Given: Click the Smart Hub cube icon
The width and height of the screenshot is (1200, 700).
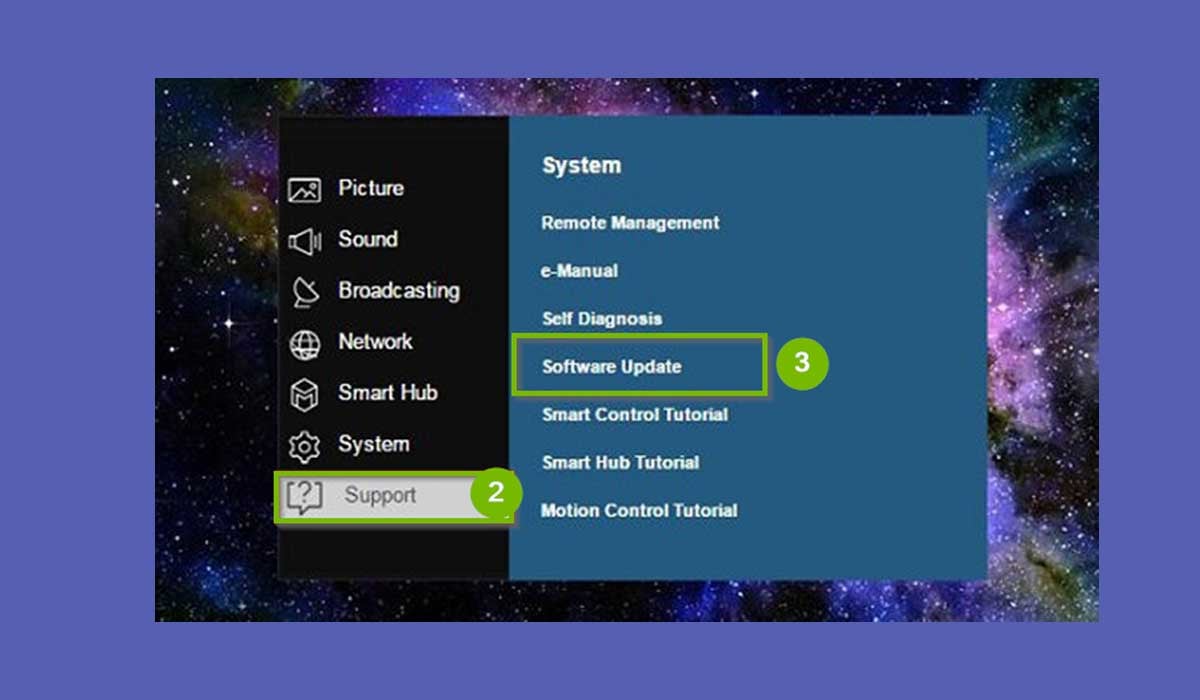Looking at the screenshot, I should pyautogui.click(x=304, y=395).
